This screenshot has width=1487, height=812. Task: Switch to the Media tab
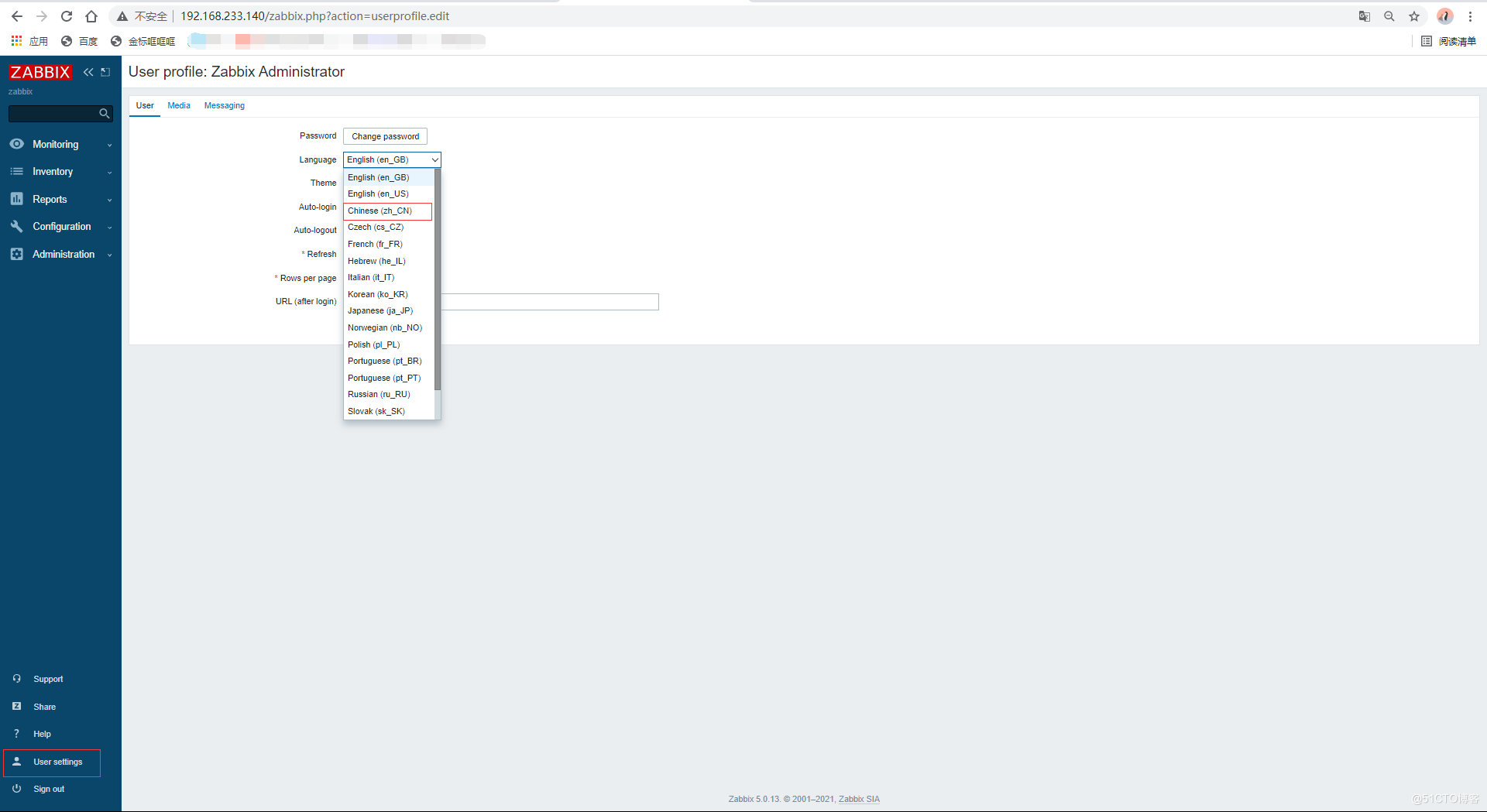(x=179, y=105)
